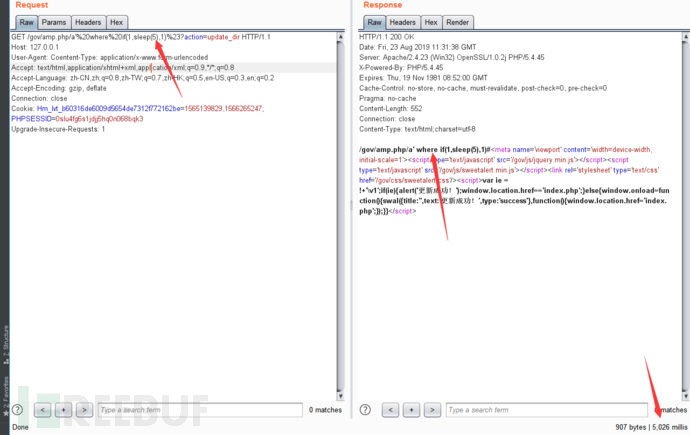Click the 'HTTP/1.1 200 OK' status line

point(386,37)
